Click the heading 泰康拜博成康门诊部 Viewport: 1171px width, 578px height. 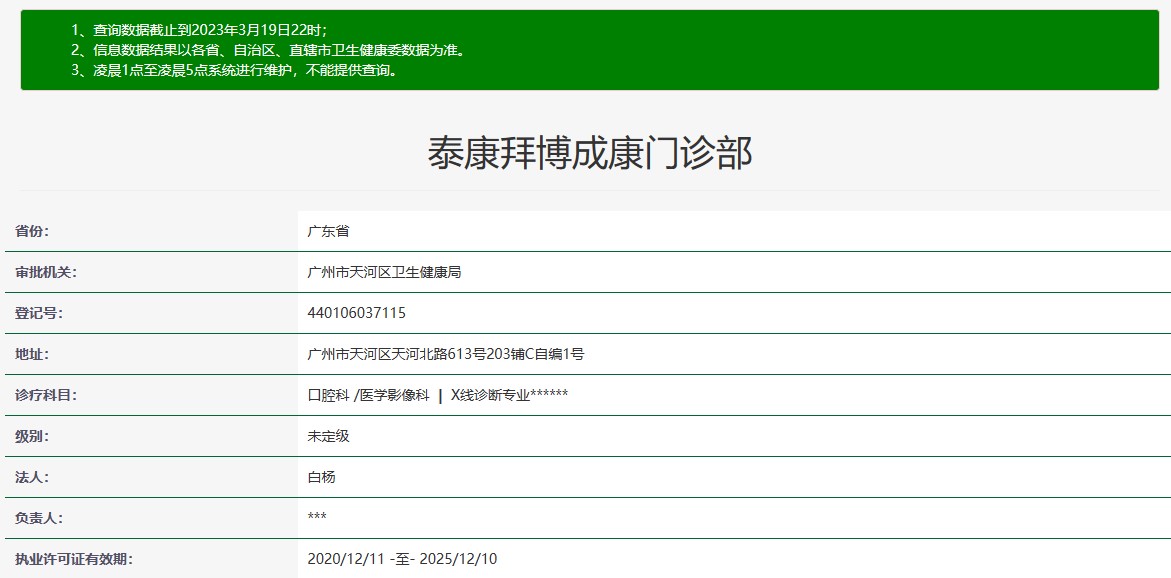pyautogui.click(x=589, y=154)
